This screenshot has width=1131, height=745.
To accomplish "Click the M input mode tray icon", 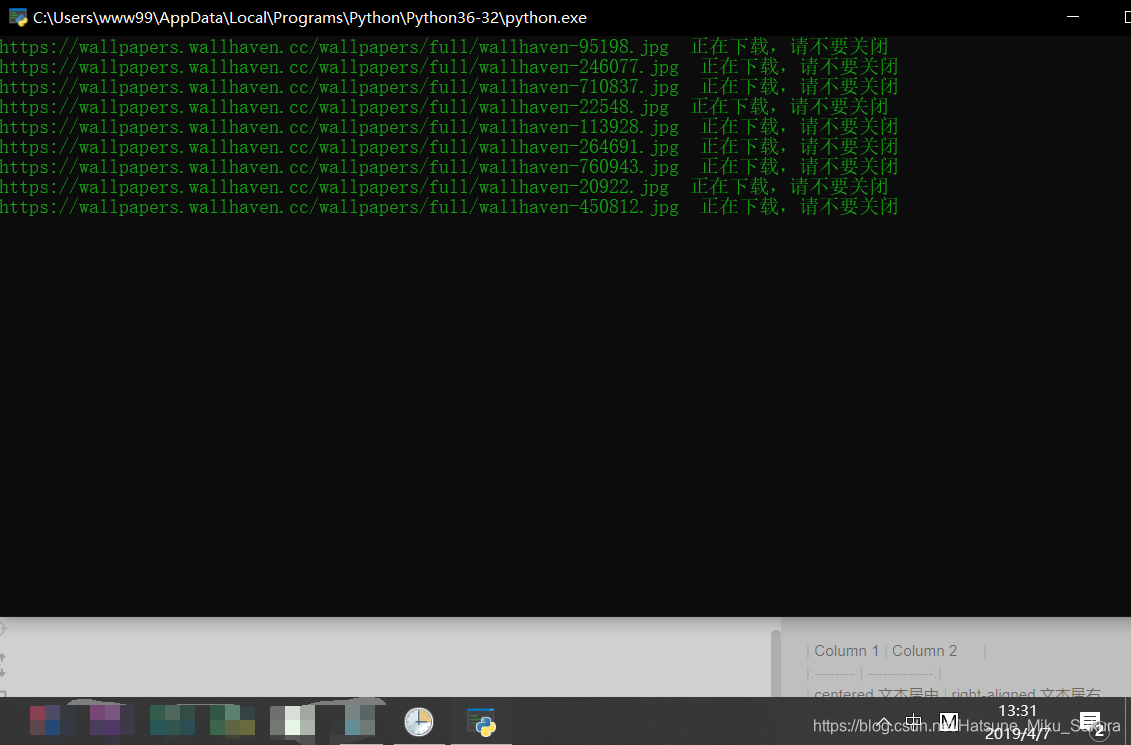I will (x=949, y=721).
